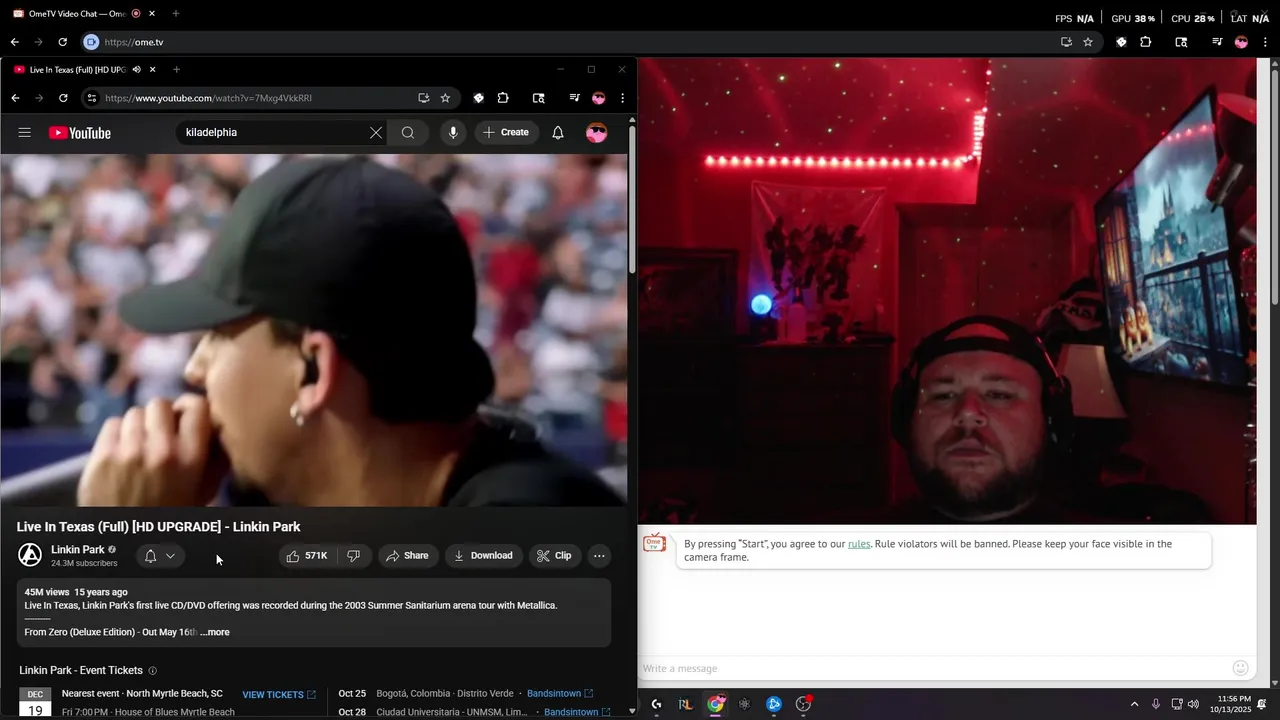
Task: Open event tickets info icon
Action: tap(152, 671)
